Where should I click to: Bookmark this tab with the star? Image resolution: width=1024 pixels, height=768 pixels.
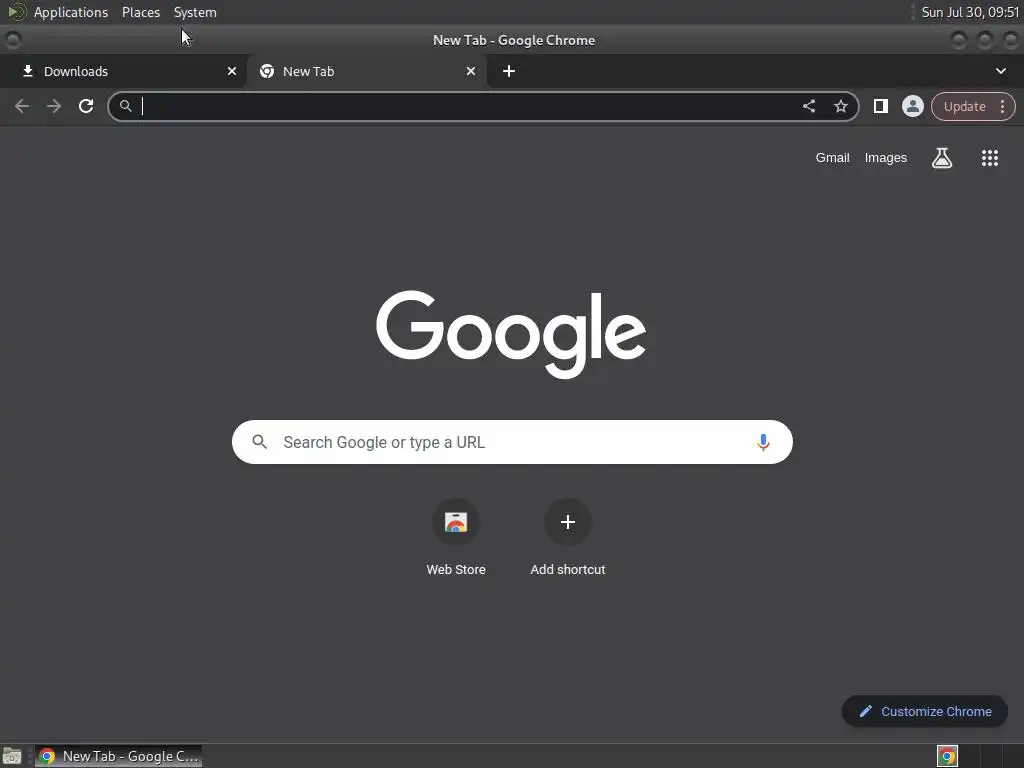click(840, 106)
